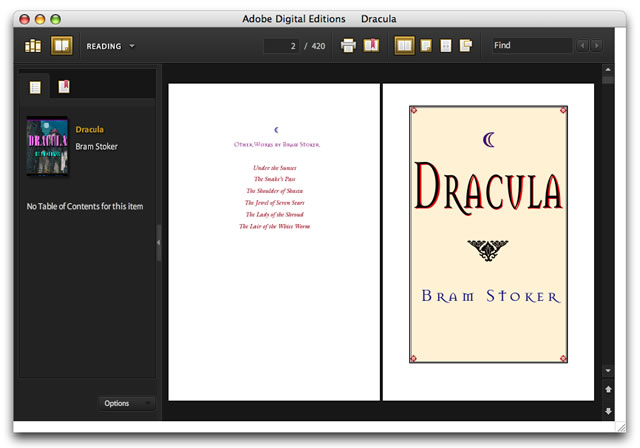
Task: Click 'The Shoulder of Shasta' title text
Action: 275,191
